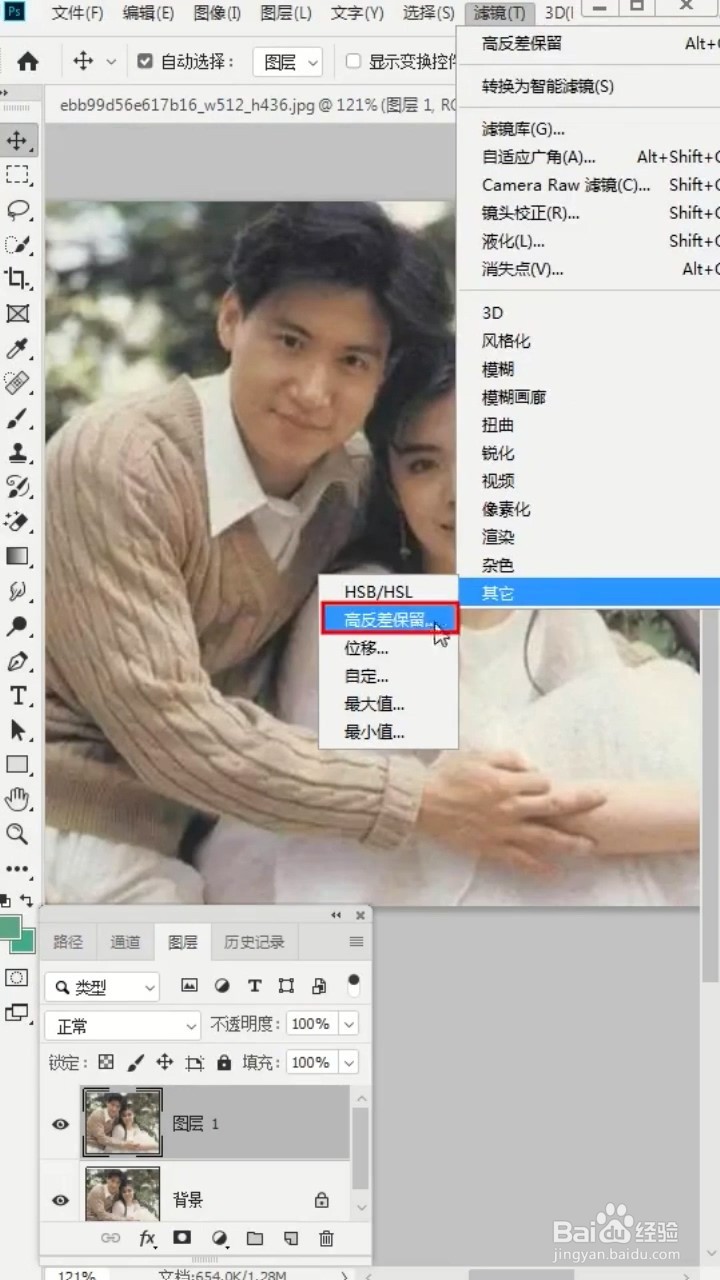Select the Horizontal Type tool

point(17,695)
